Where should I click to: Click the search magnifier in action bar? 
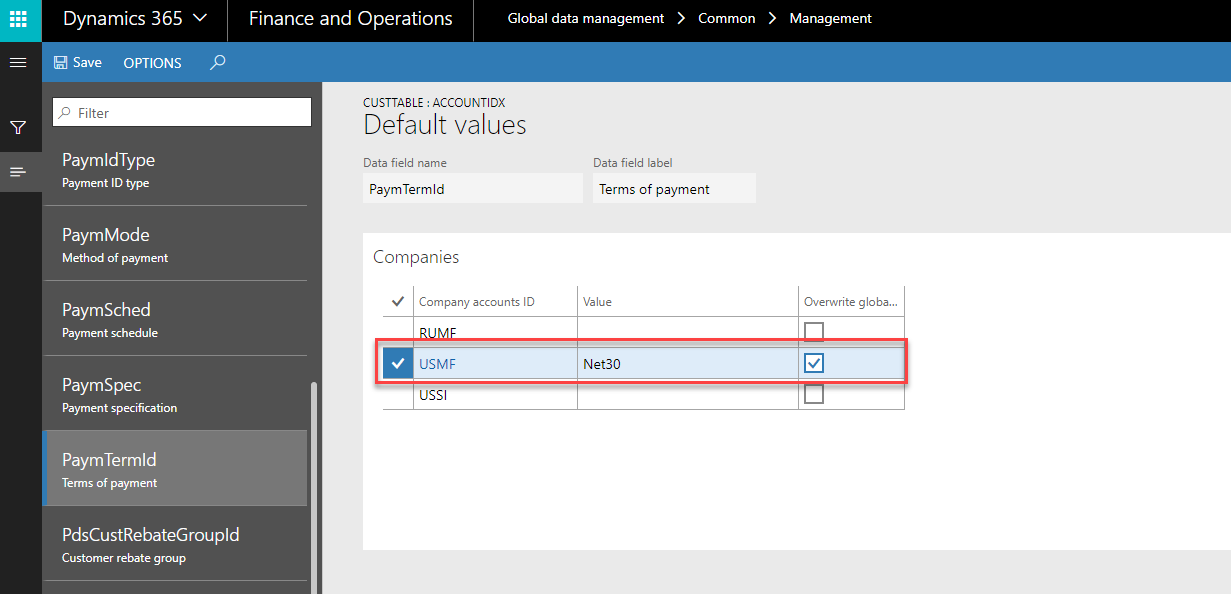click(x=217, y=62)
